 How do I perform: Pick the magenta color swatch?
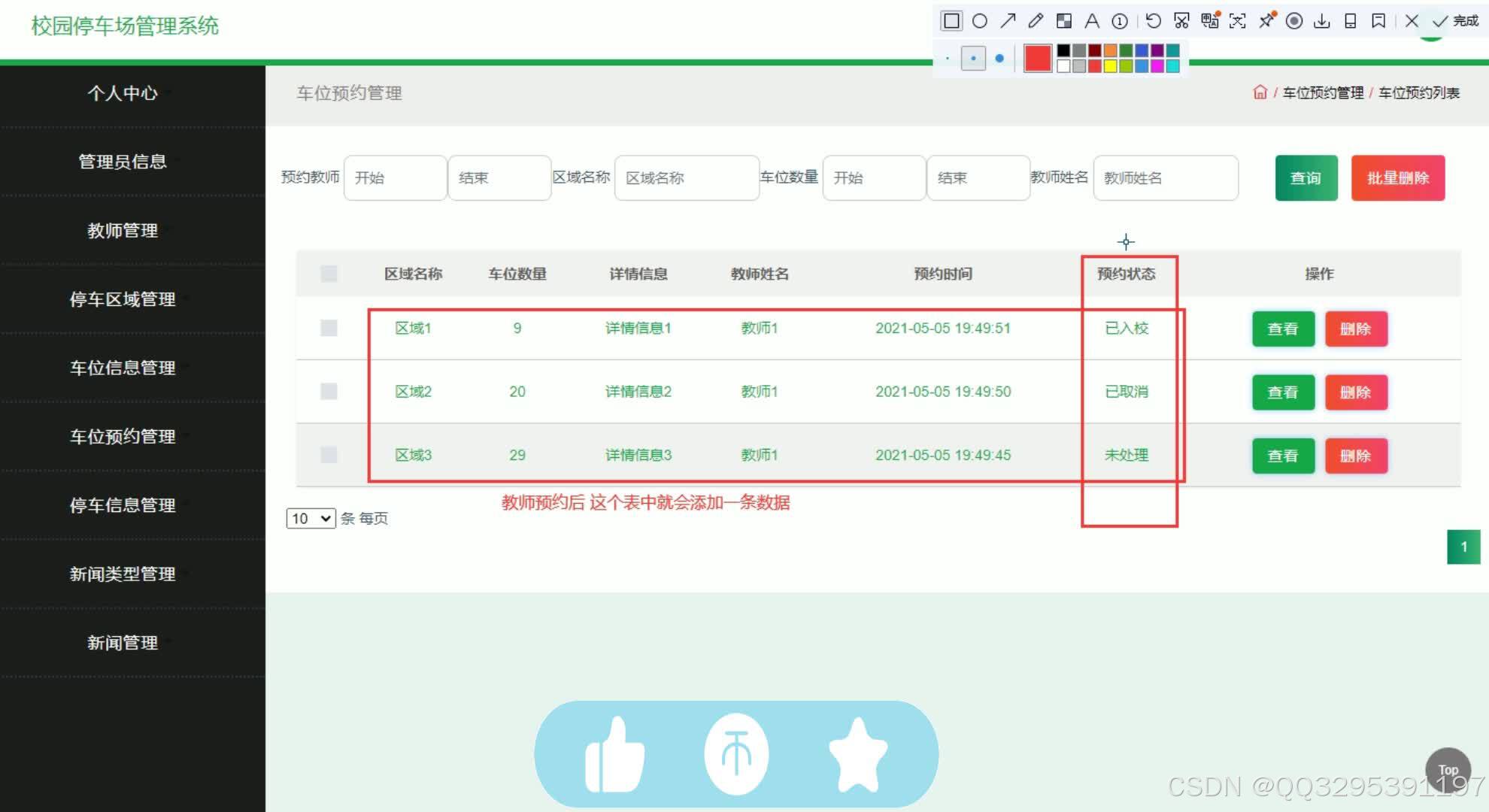1157,66
